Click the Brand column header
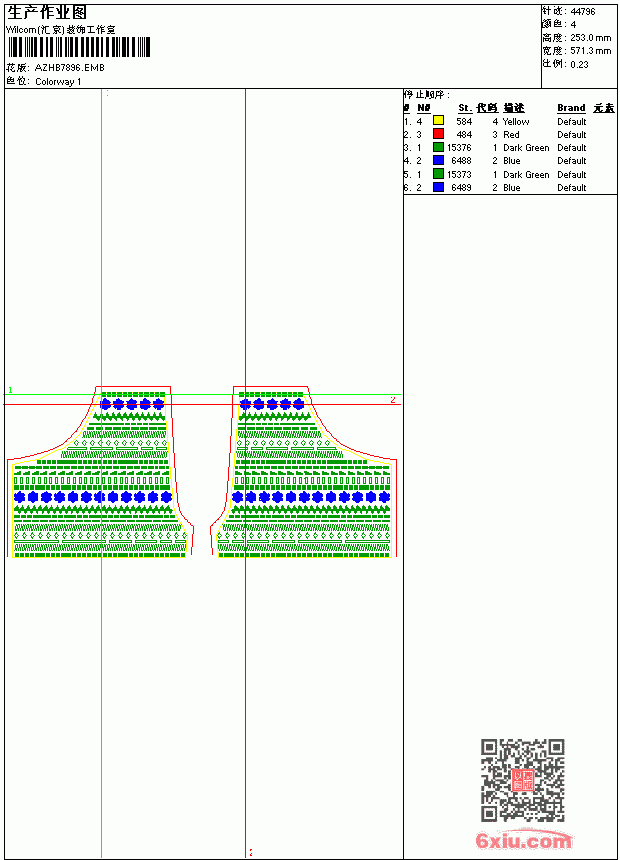This screenshot has height=860, width=620. pos(571,108)
